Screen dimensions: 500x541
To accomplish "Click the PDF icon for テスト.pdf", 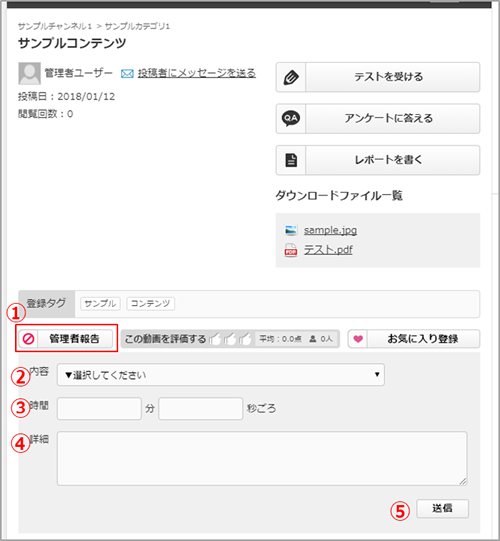I will pos(291,250).
